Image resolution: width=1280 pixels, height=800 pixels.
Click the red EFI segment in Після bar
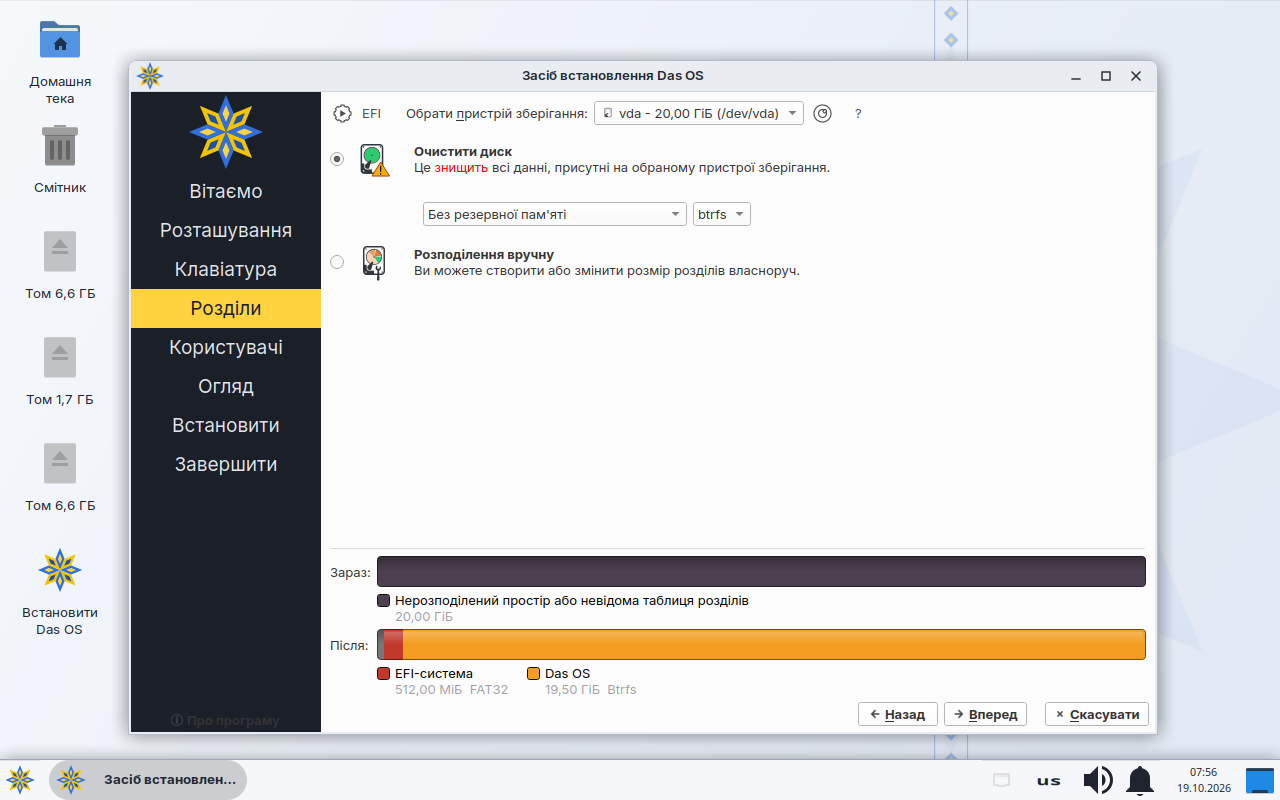point(393,644)
